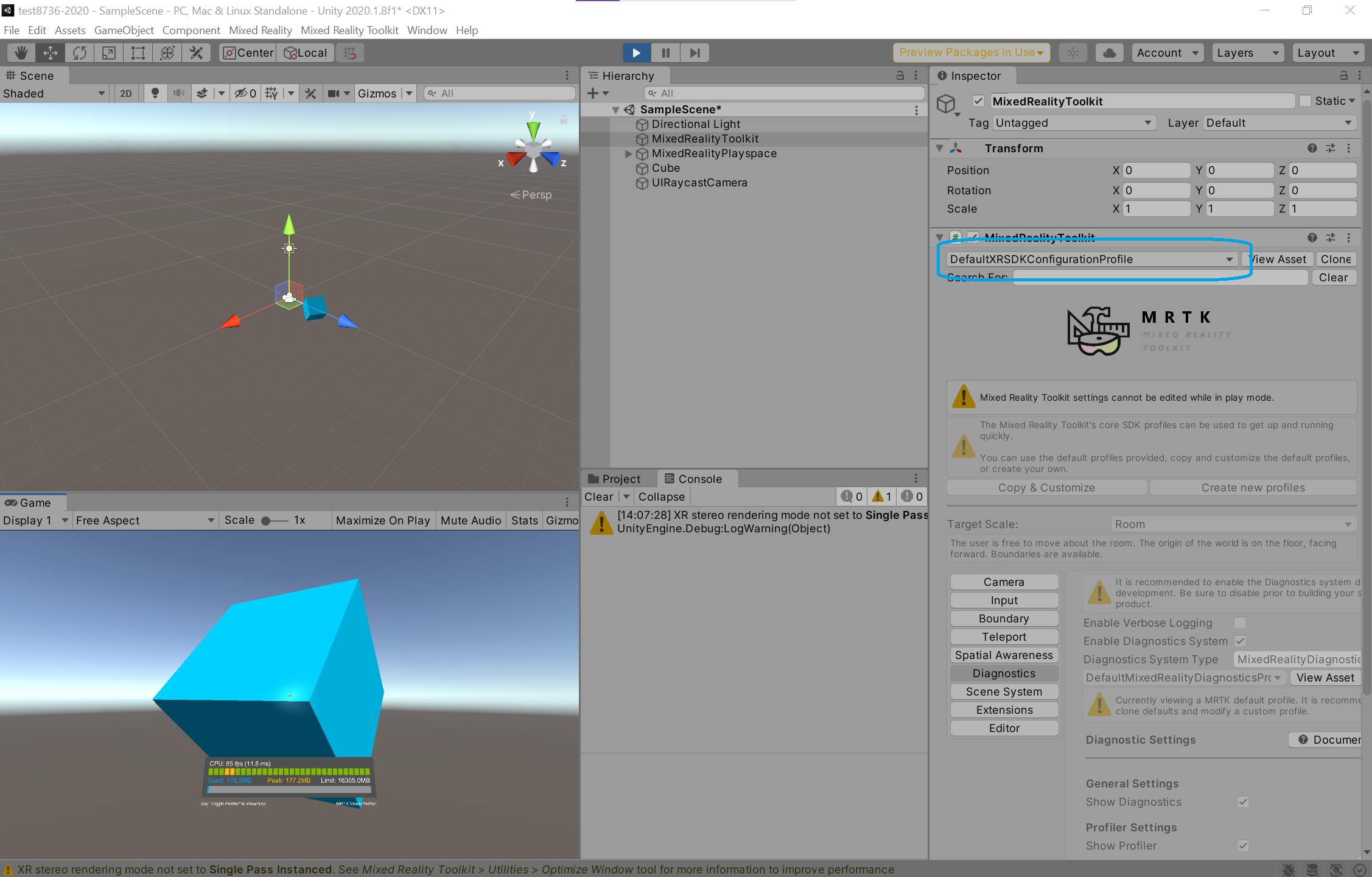Select the Console tab
Image resolution: width=1372 pixels, height=877 pixels.
[x=699, y=479]
